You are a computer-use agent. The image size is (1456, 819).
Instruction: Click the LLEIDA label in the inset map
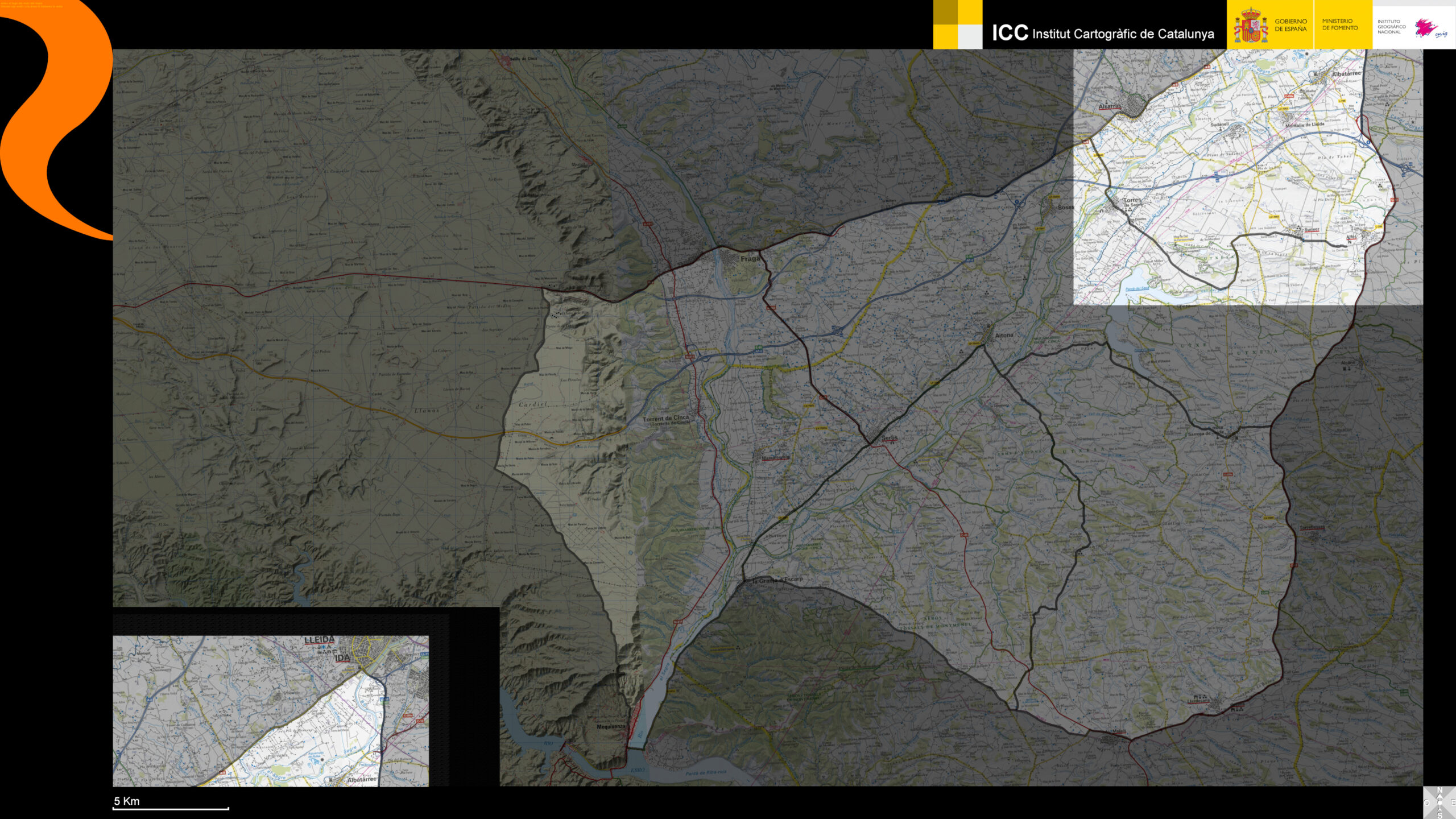[x=320, y=640]
